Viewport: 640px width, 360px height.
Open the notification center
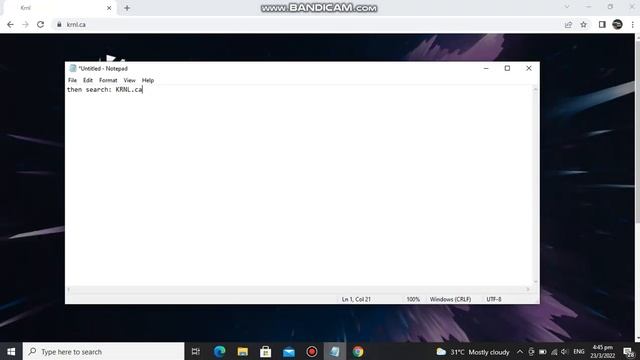pyautogui.click(x=629, y=351)
